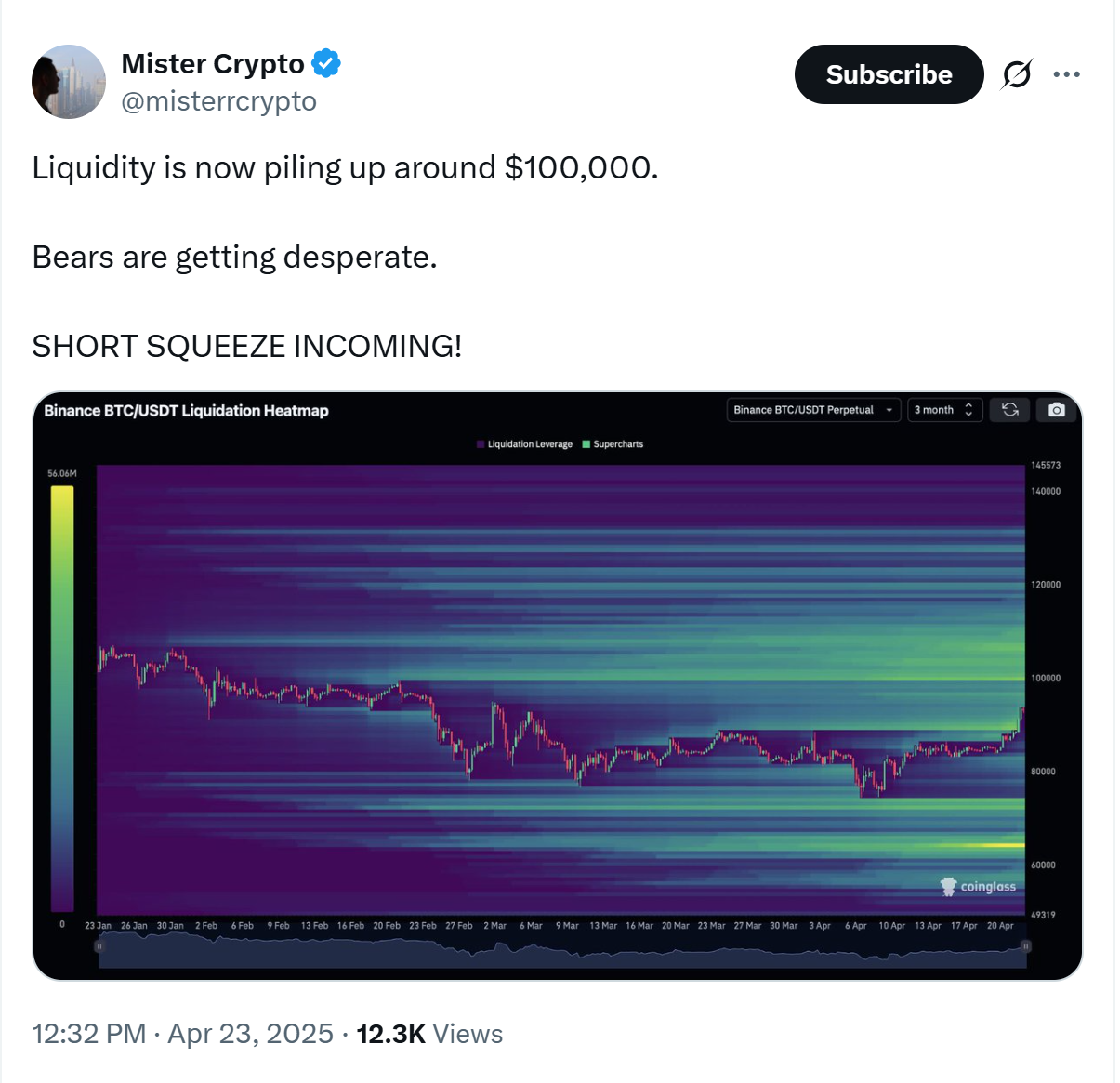Toggle the Supercharts legend item

click(x=613, y=444)
